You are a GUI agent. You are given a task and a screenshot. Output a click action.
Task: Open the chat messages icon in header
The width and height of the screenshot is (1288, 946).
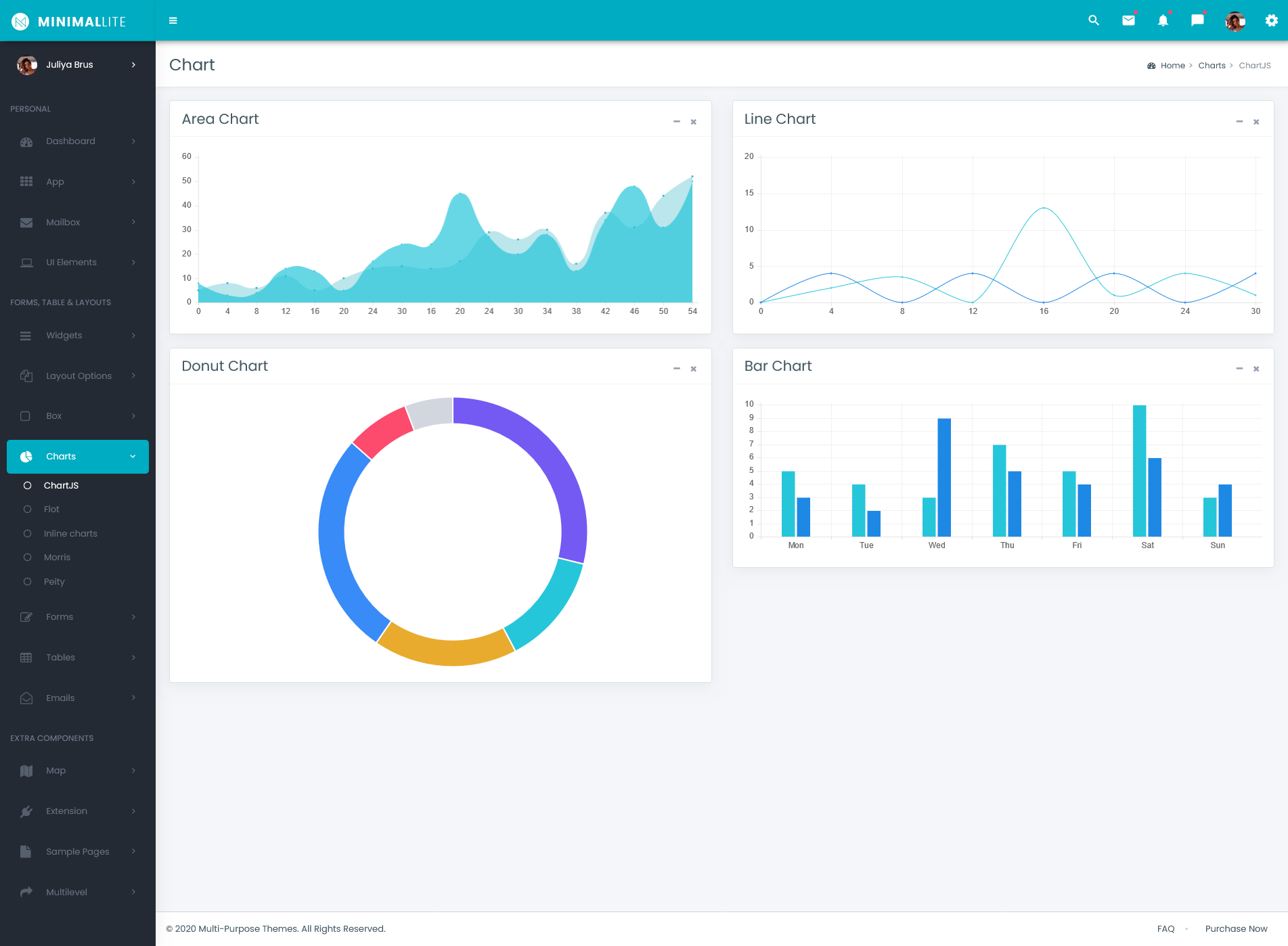[1197, 20]
